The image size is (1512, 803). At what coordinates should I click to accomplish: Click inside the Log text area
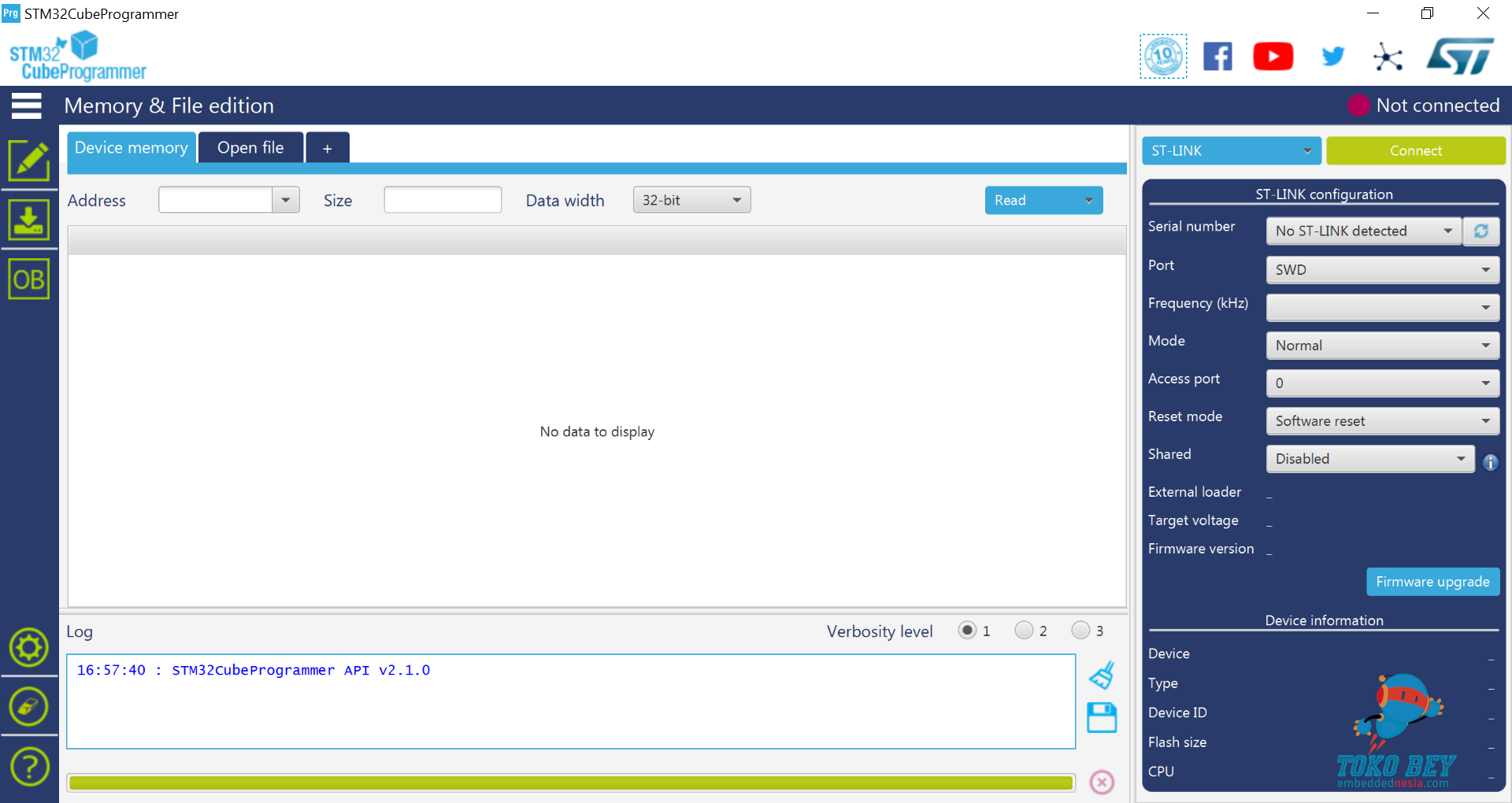[571, 701]
